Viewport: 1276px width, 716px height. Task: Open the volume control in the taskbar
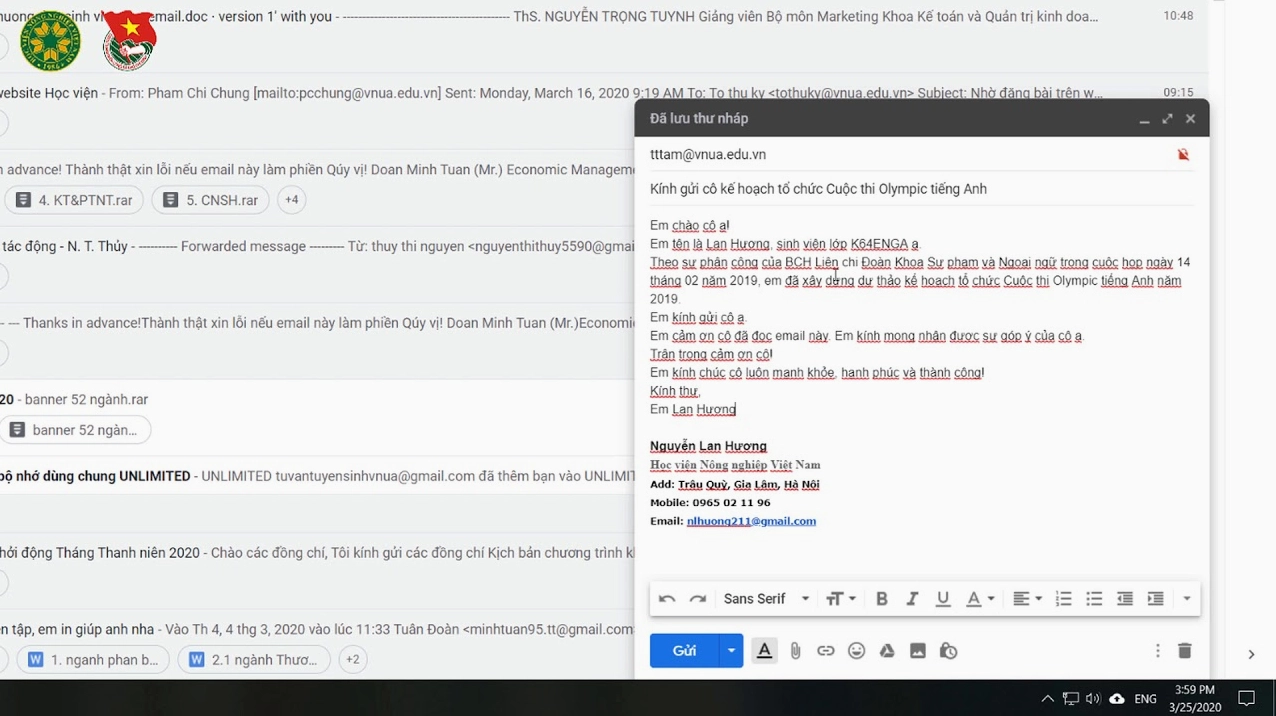1093,699
